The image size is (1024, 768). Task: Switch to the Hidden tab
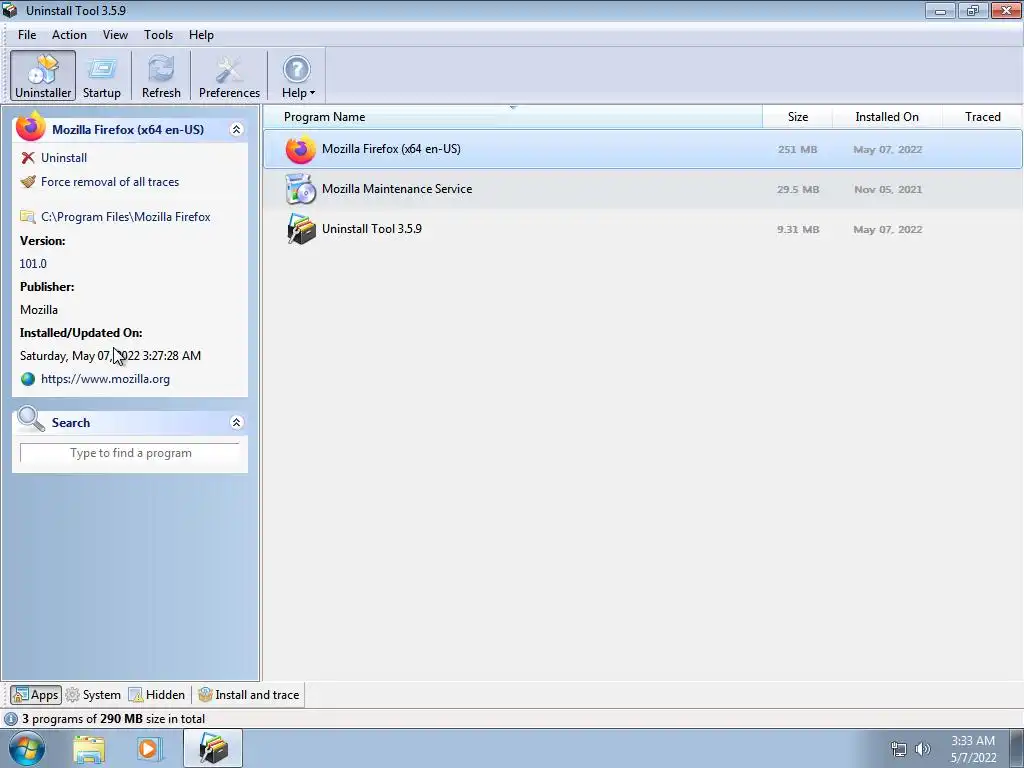point(157,695)
